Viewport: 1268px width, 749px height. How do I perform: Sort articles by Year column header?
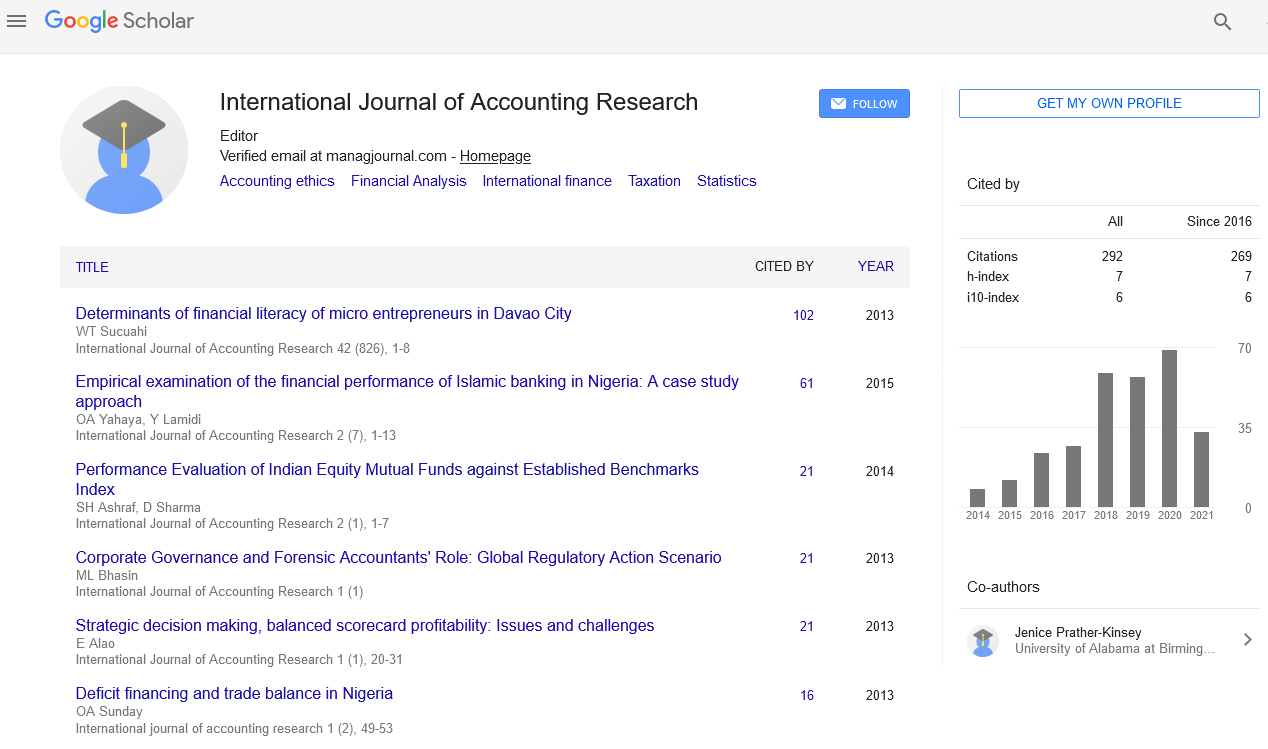[875, 267]
